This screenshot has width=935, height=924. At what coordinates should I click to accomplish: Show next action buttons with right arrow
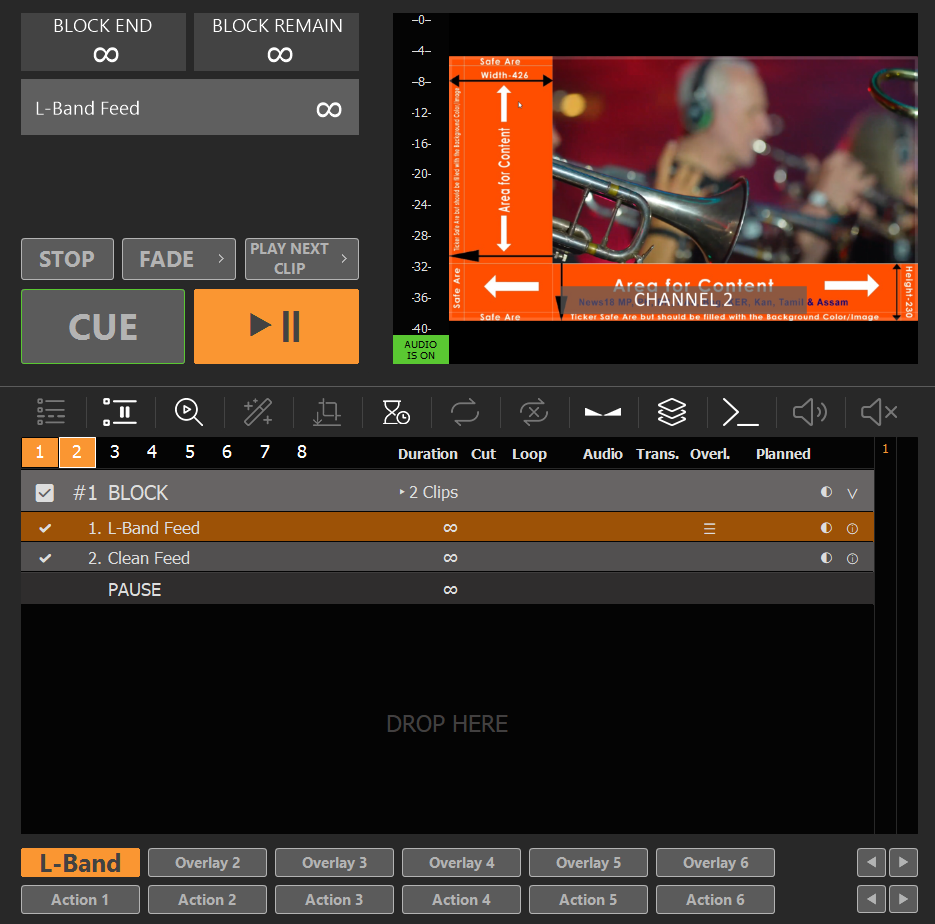pos(903,899)
